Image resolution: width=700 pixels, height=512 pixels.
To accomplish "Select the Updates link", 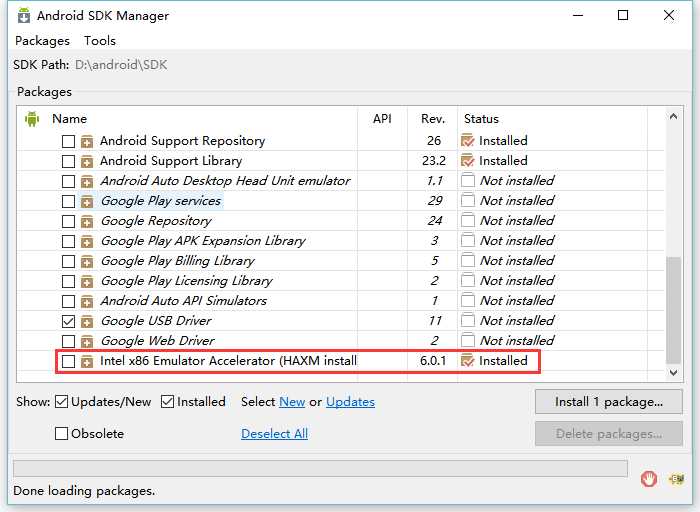I will coord(350,402).
